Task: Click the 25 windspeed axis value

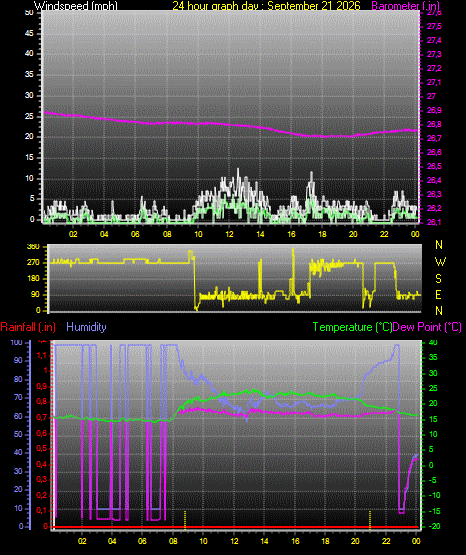Action: [x=29, y=116]
